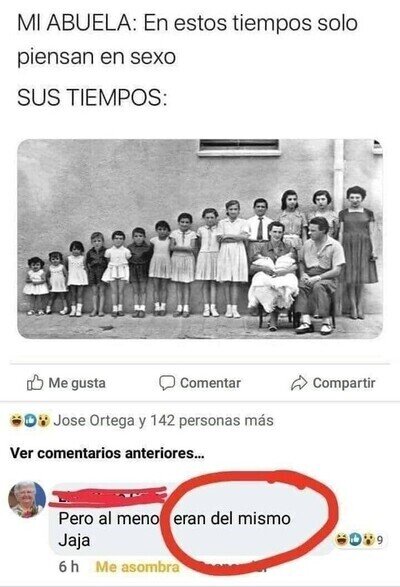
Task: Open the Jose Ortega y 142 personas más list
Action: point(163,420)
